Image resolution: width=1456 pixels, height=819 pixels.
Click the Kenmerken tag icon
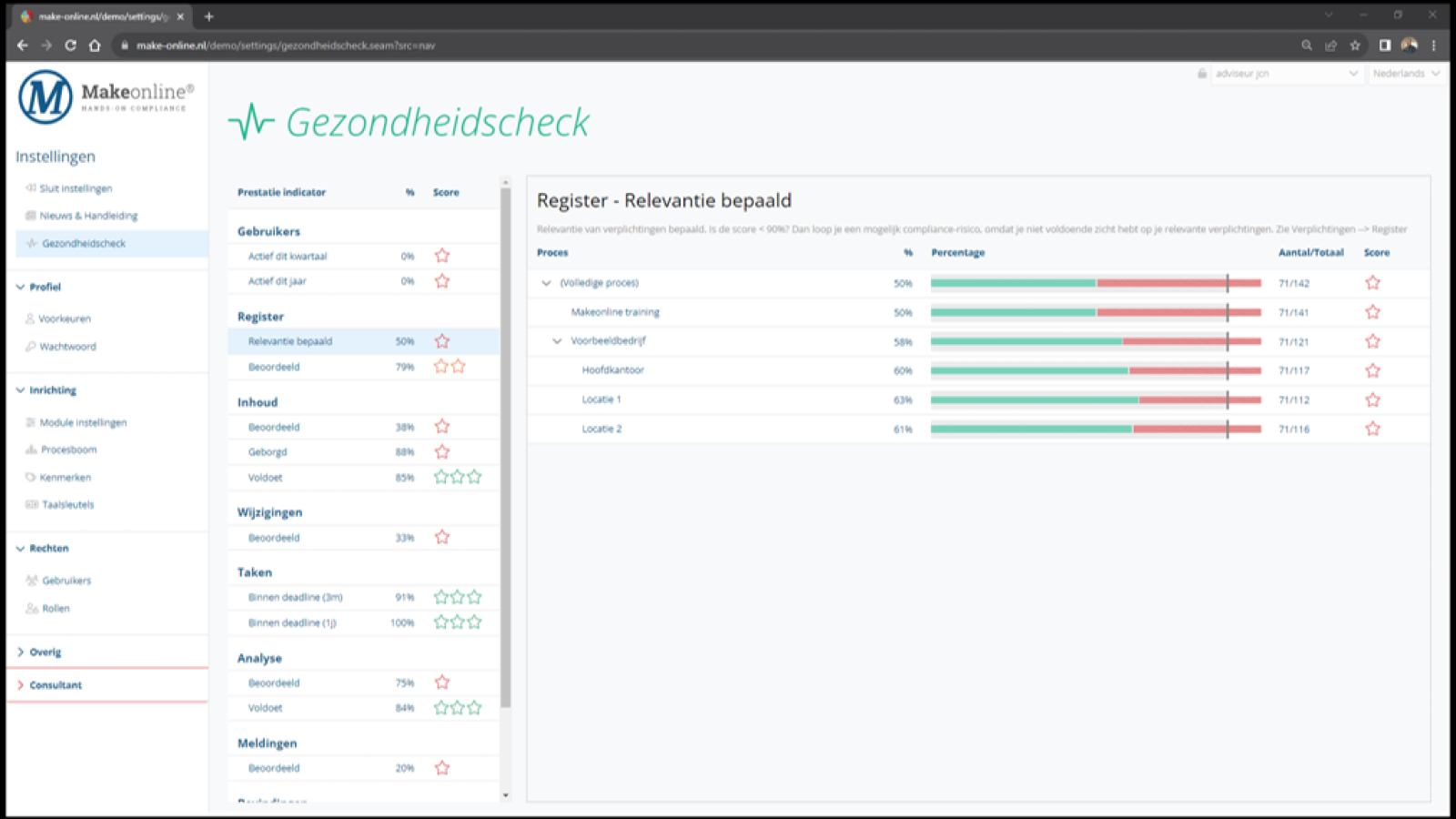(x=30, y=477)
